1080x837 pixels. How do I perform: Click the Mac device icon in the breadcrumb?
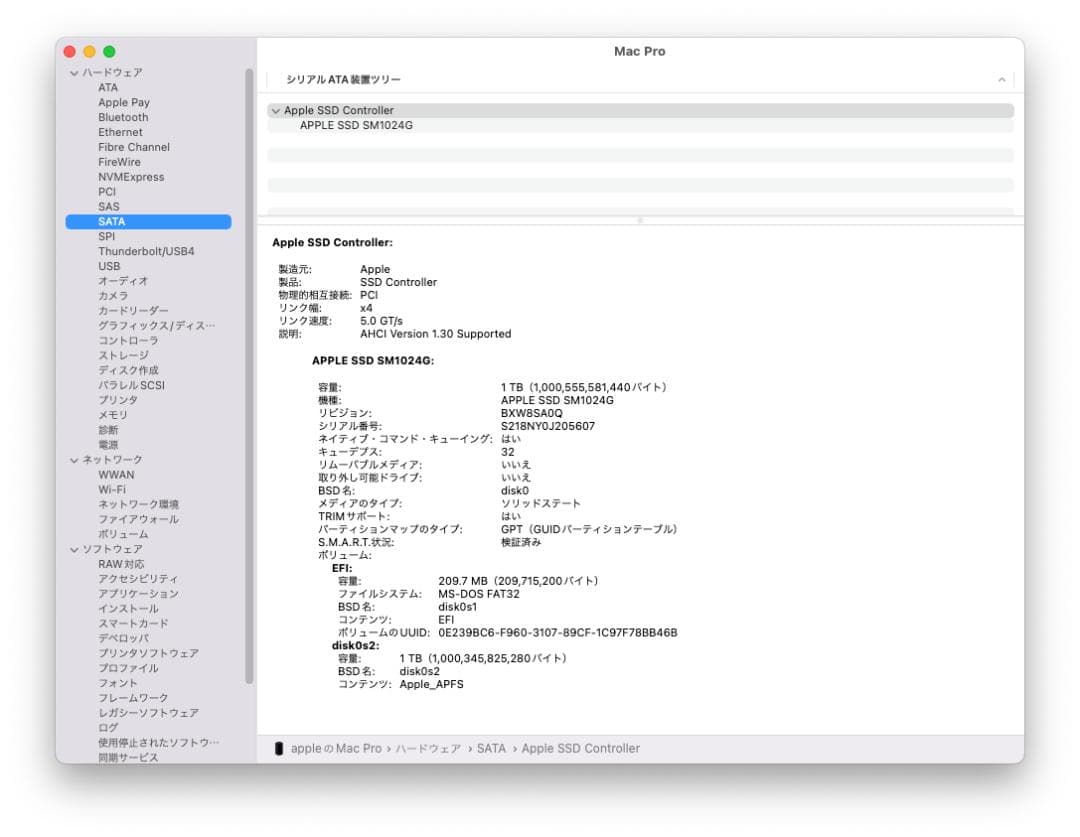[x=281, y=747]
